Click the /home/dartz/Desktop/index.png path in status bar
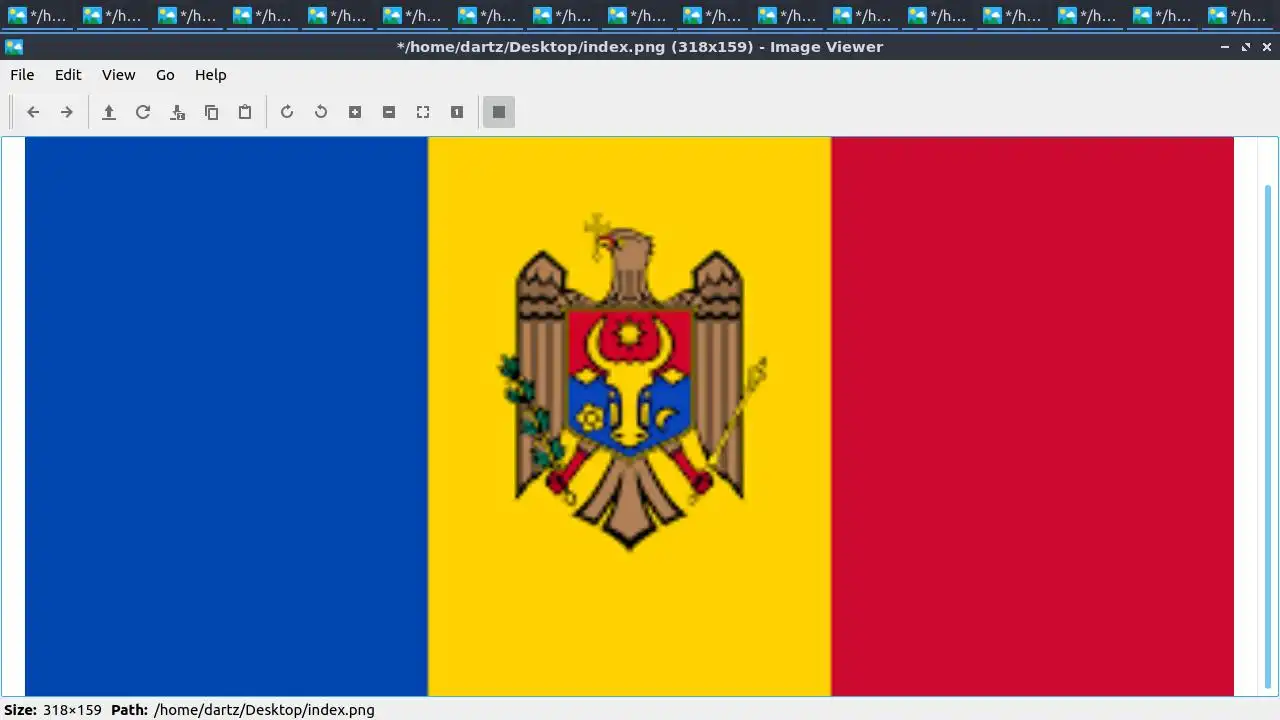 click(x=264, y=710)
